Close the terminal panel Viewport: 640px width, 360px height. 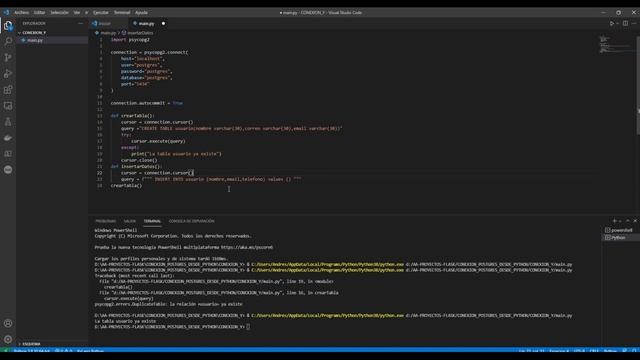[635, 221]
